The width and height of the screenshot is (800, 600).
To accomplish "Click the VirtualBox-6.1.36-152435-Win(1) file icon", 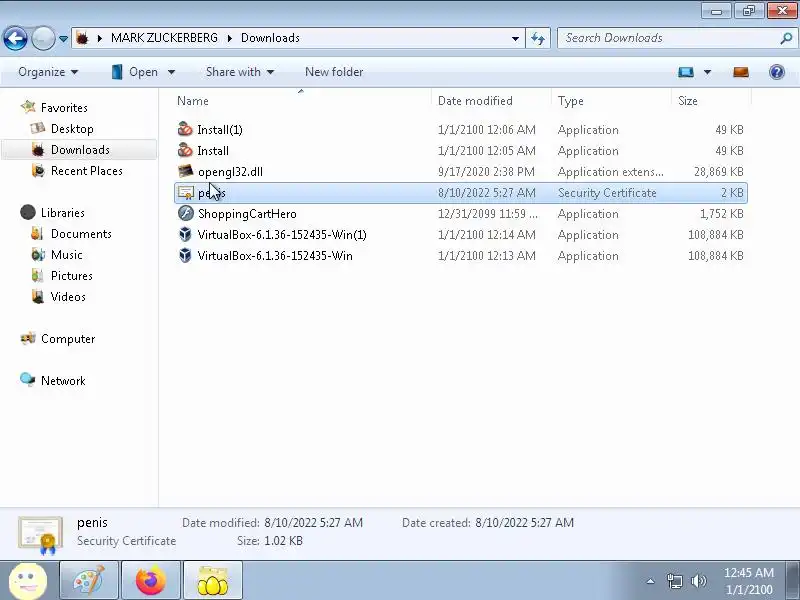I will [x=185, y=234].
